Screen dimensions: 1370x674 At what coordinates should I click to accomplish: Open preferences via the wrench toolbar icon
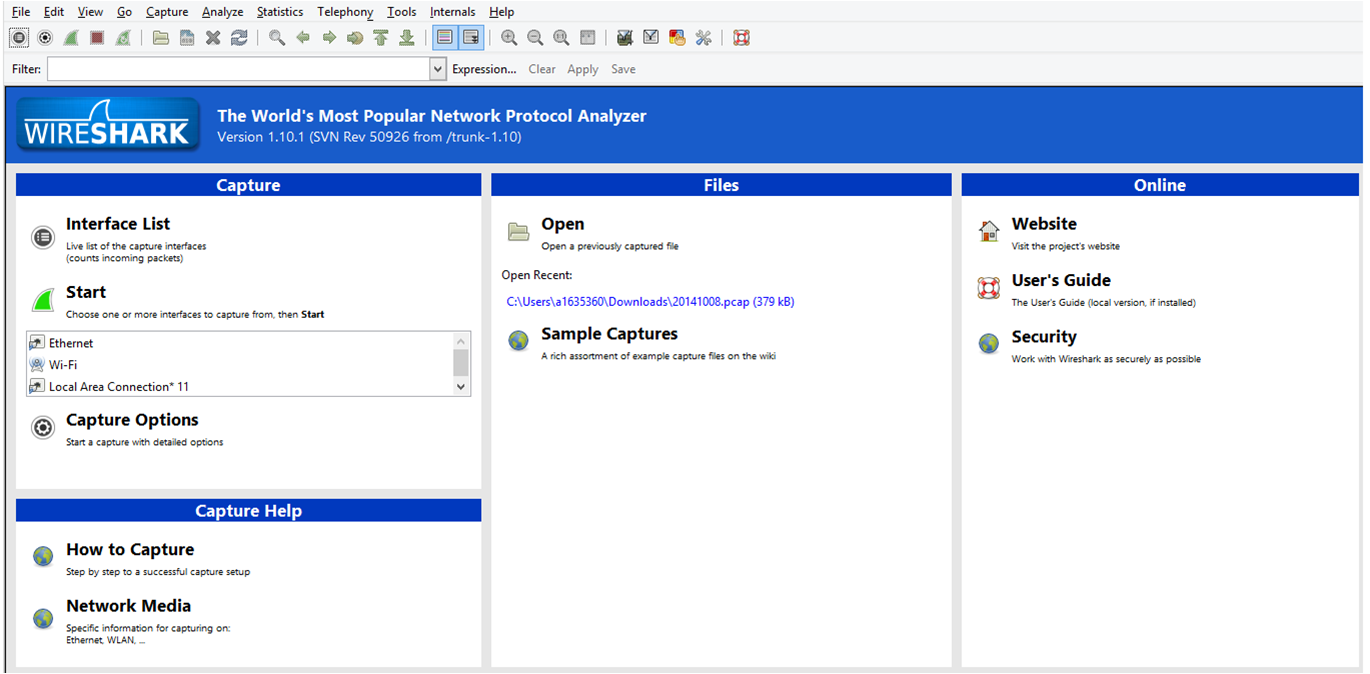tap(703, 38)
